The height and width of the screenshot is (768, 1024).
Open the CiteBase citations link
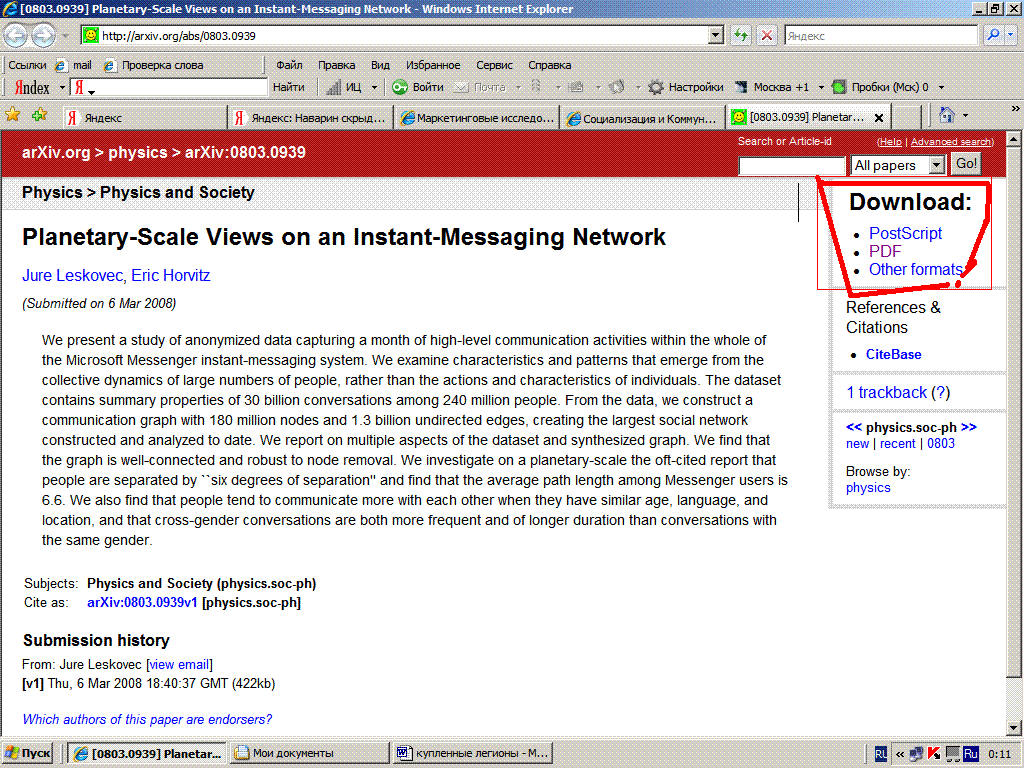(x=893, y=354)
